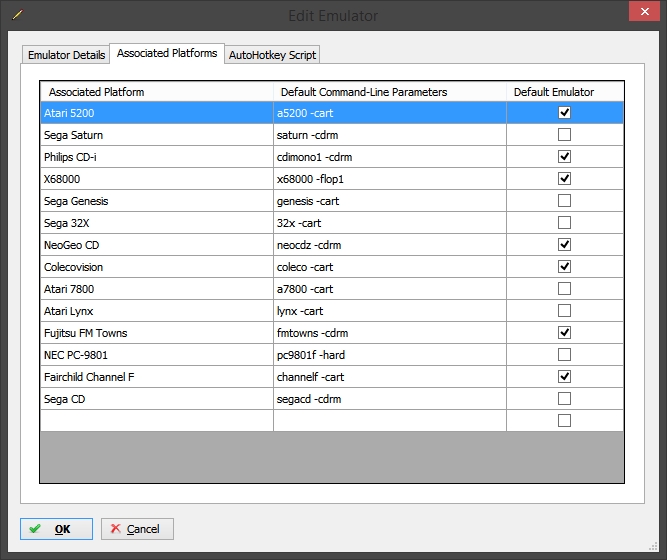667x560 pixels.
Task: Open the AutoHotkey Script tab
Action: 272,55
